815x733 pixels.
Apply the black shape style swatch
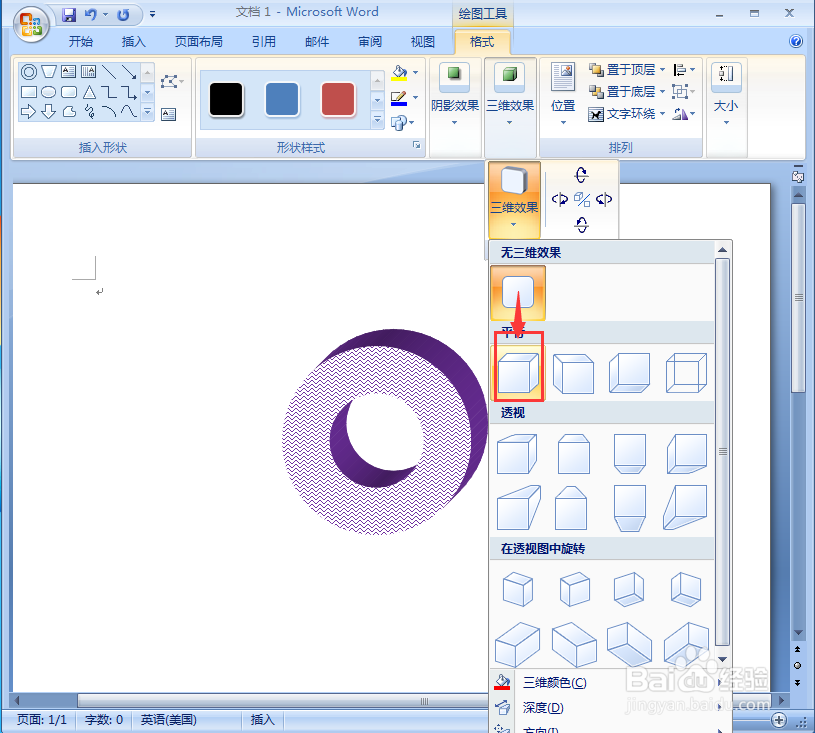[226, 99]
